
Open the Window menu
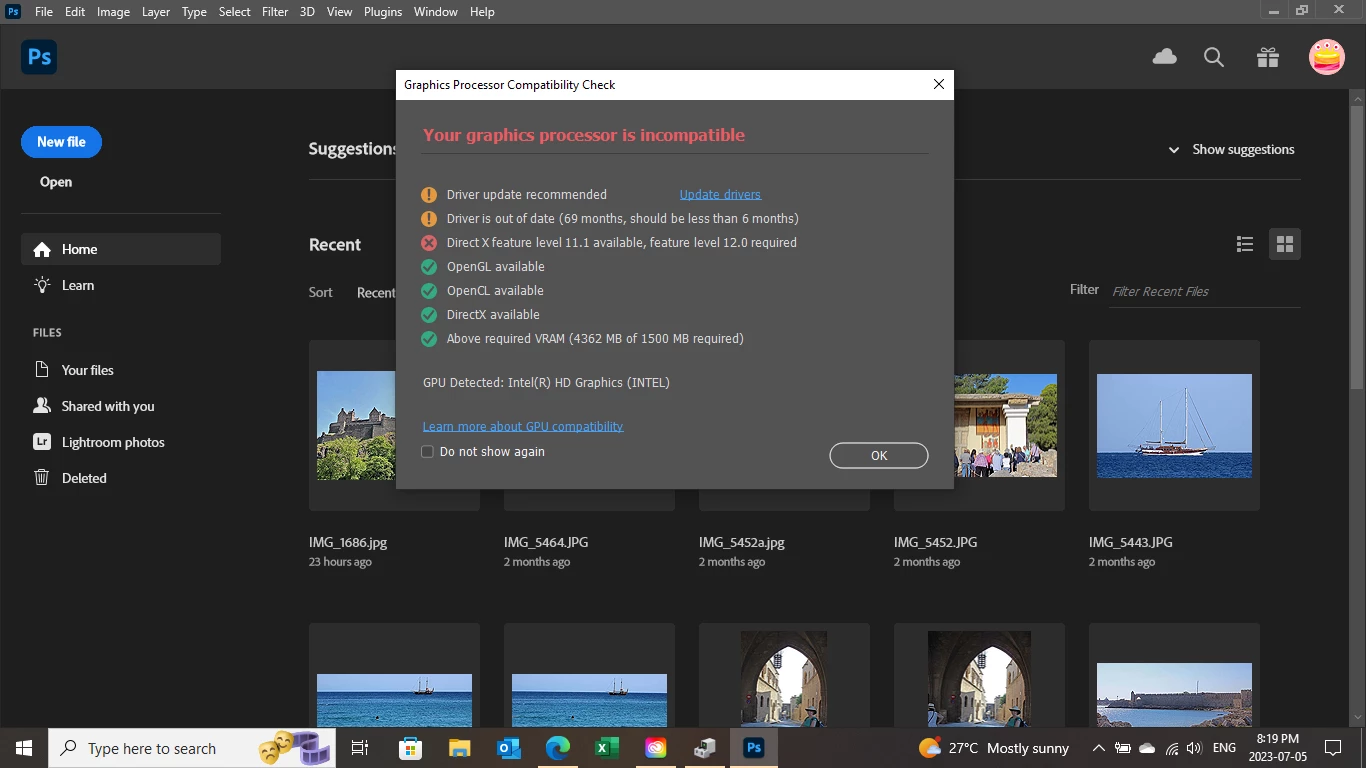pyautogui.click(x=435, y=12)
